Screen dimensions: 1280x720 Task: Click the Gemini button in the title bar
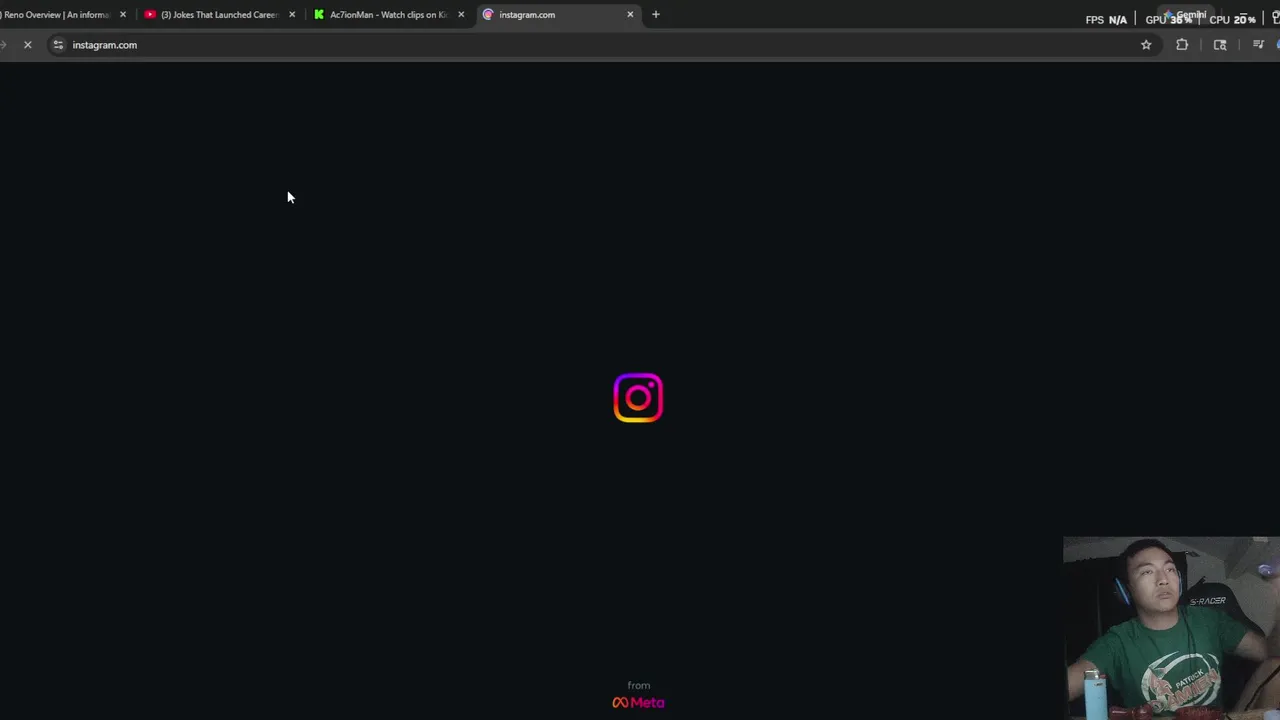point(1186,15)
